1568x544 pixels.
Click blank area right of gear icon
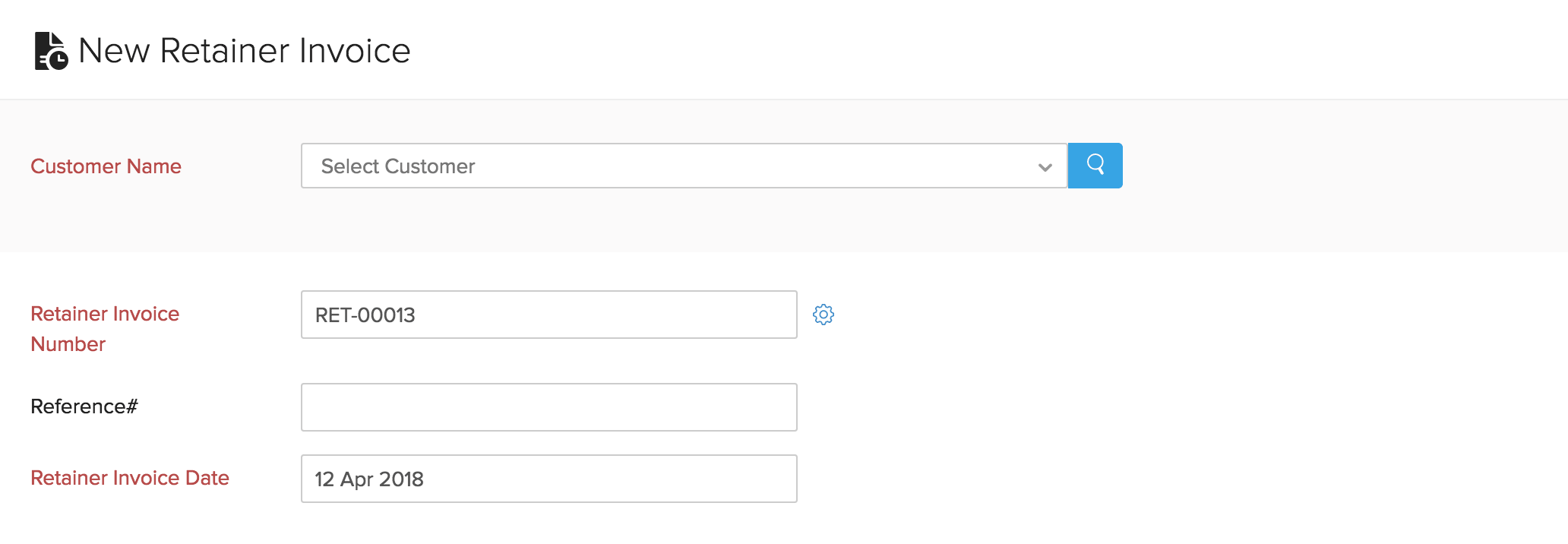(x=1140, y=315)
